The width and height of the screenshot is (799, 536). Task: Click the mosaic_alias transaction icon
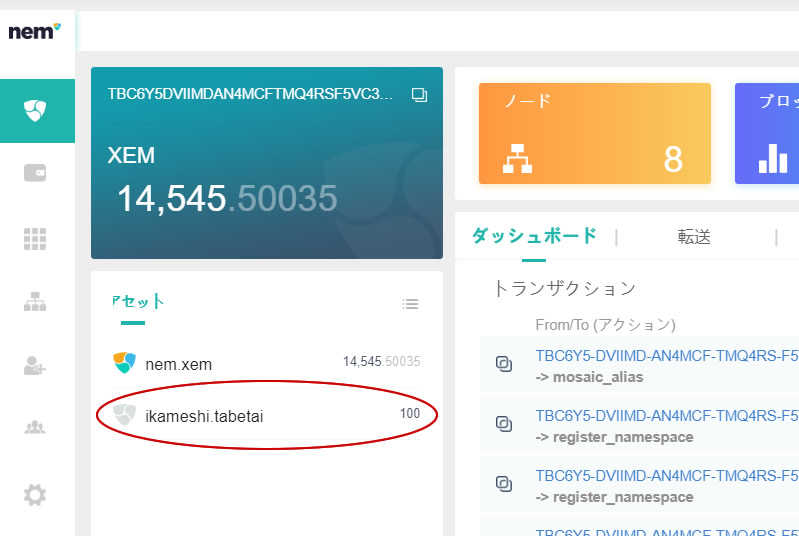(504, 365)
